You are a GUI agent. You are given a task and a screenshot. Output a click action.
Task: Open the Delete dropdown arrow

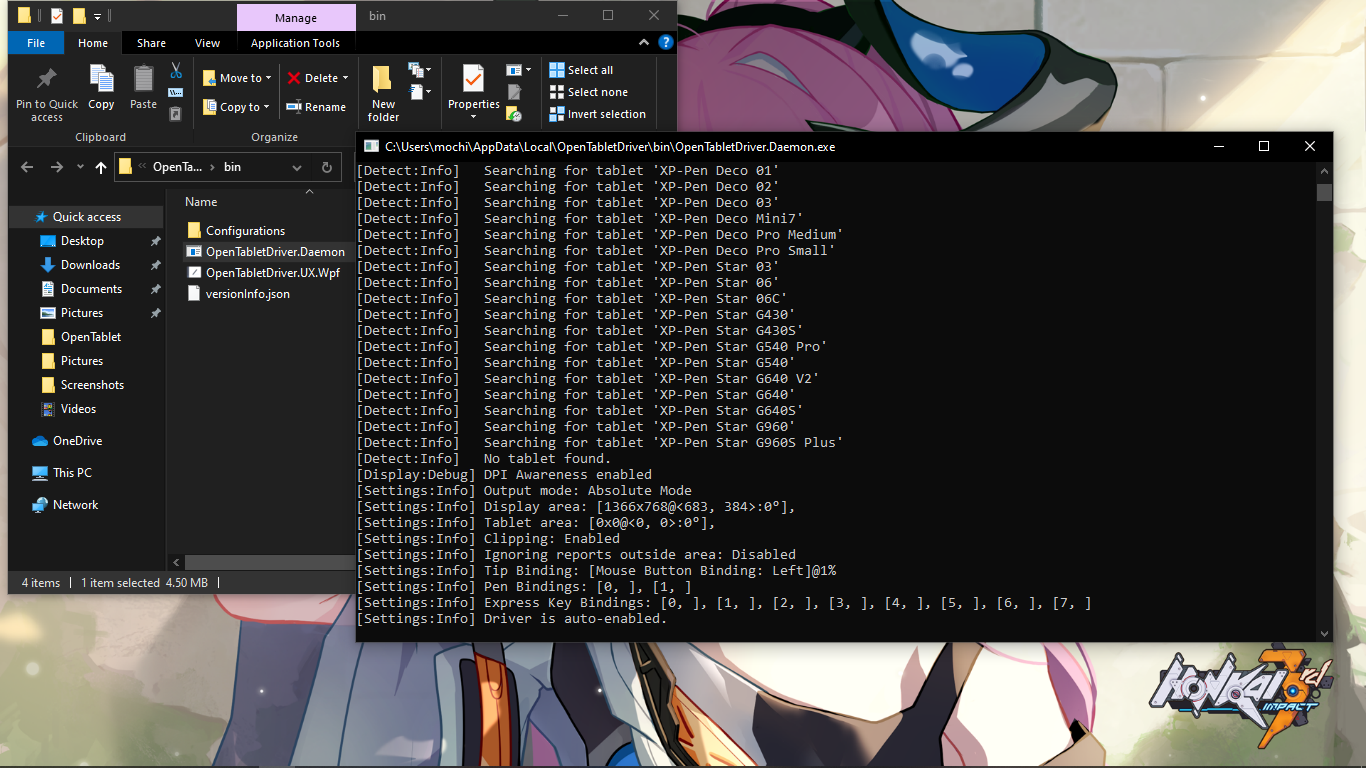(345, 77)
